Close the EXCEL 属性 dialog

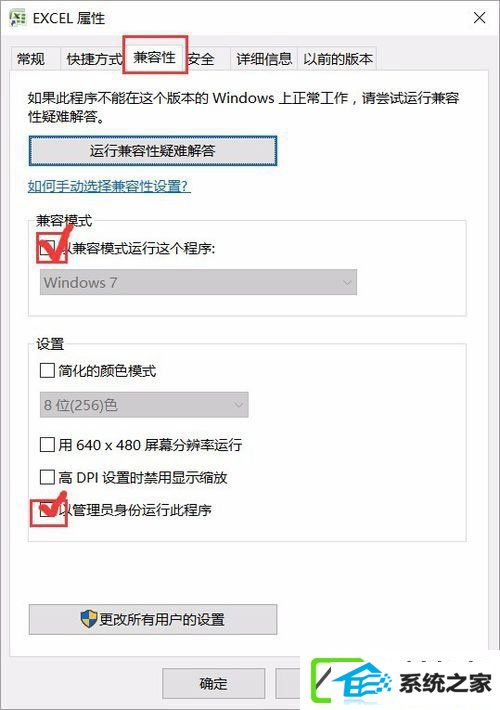pyautogui.click(x=480, y=18)
